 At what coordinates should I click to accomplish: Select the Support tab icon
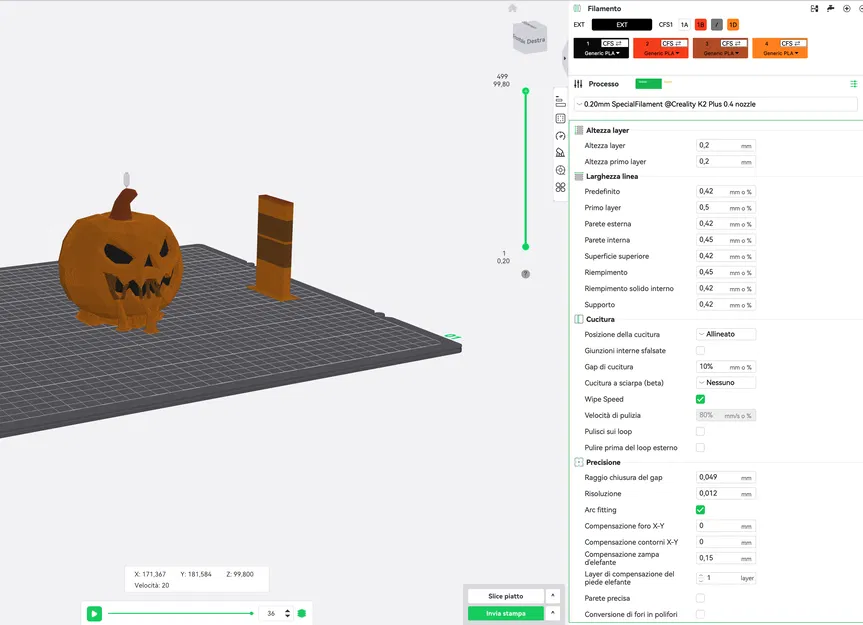coord(560,153)
